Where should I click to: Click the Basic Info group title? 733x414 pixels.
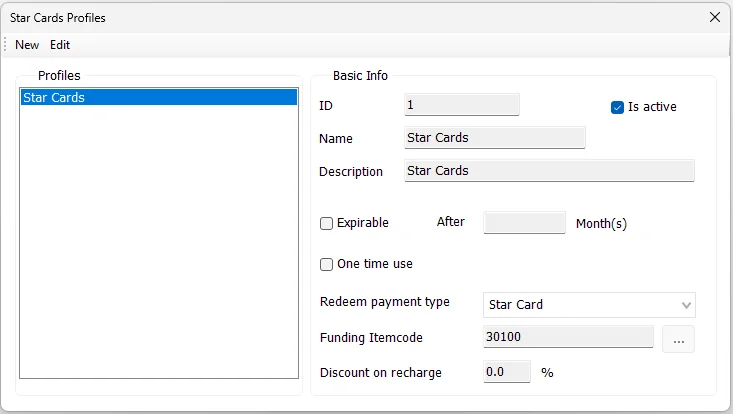tap(360, 76)
